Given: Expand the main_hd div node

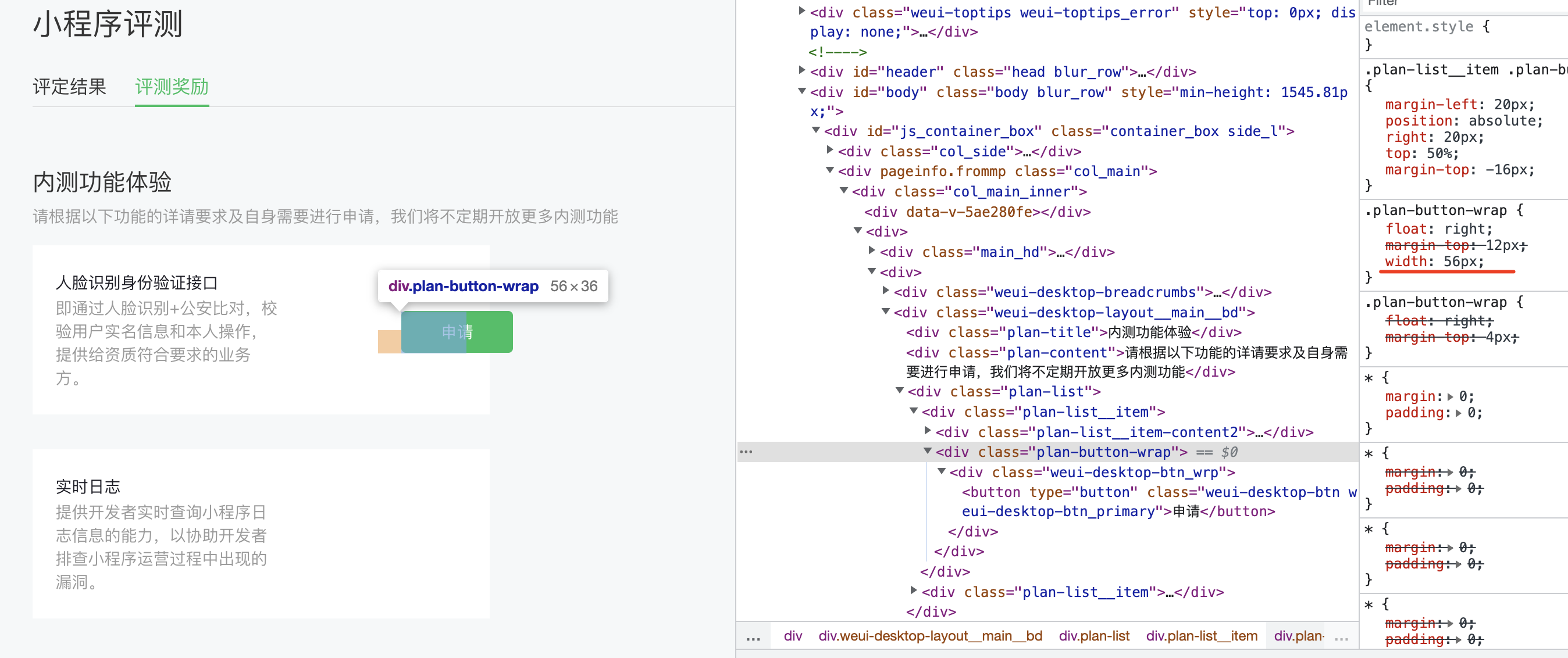Looking at the screenshot, I should coord(872,251).
